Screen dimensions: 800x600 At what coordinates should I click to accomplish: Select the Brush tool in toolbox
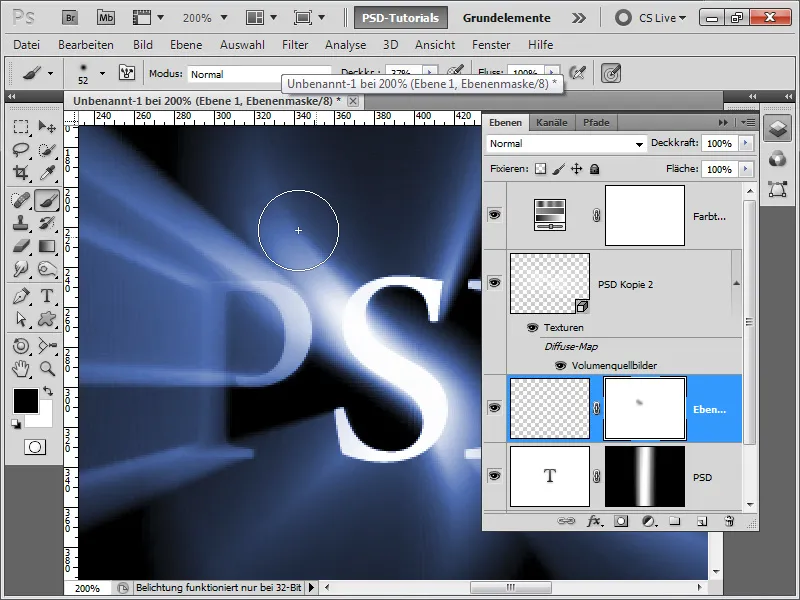point(47,200)
